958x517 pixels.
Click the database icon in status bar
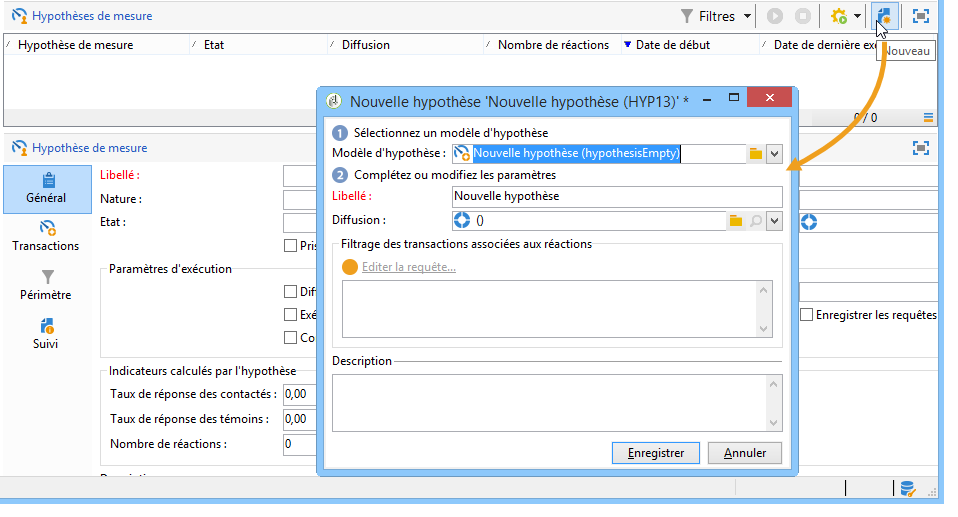(907, 489)
